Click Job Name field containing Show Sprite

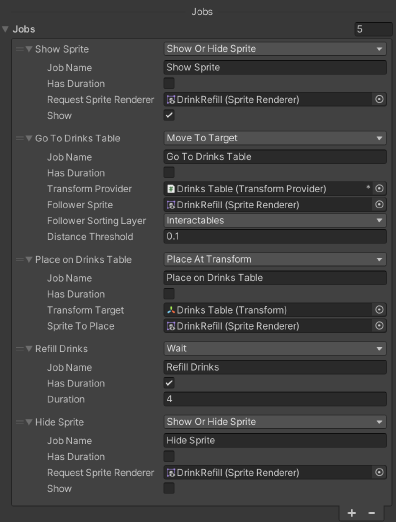point(275,67)
